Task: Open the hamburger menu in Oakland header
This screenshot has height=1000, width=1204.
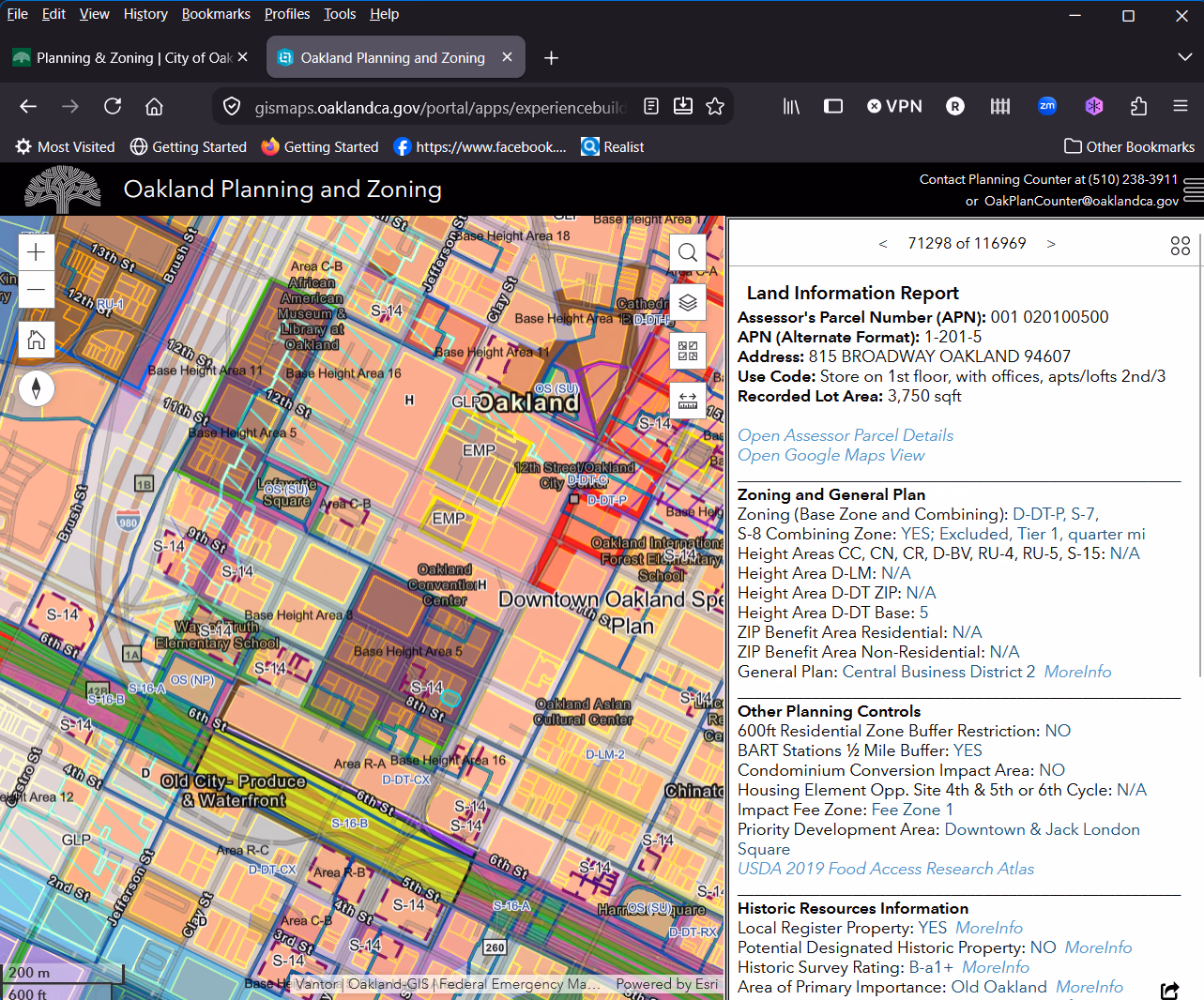Action: [1193, 189]
